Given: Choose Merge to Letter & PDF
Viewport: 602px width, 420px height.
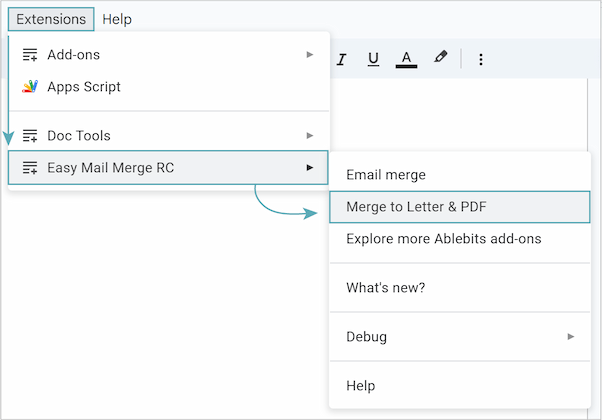Looking at the screenshot, I should coord(460,207).
